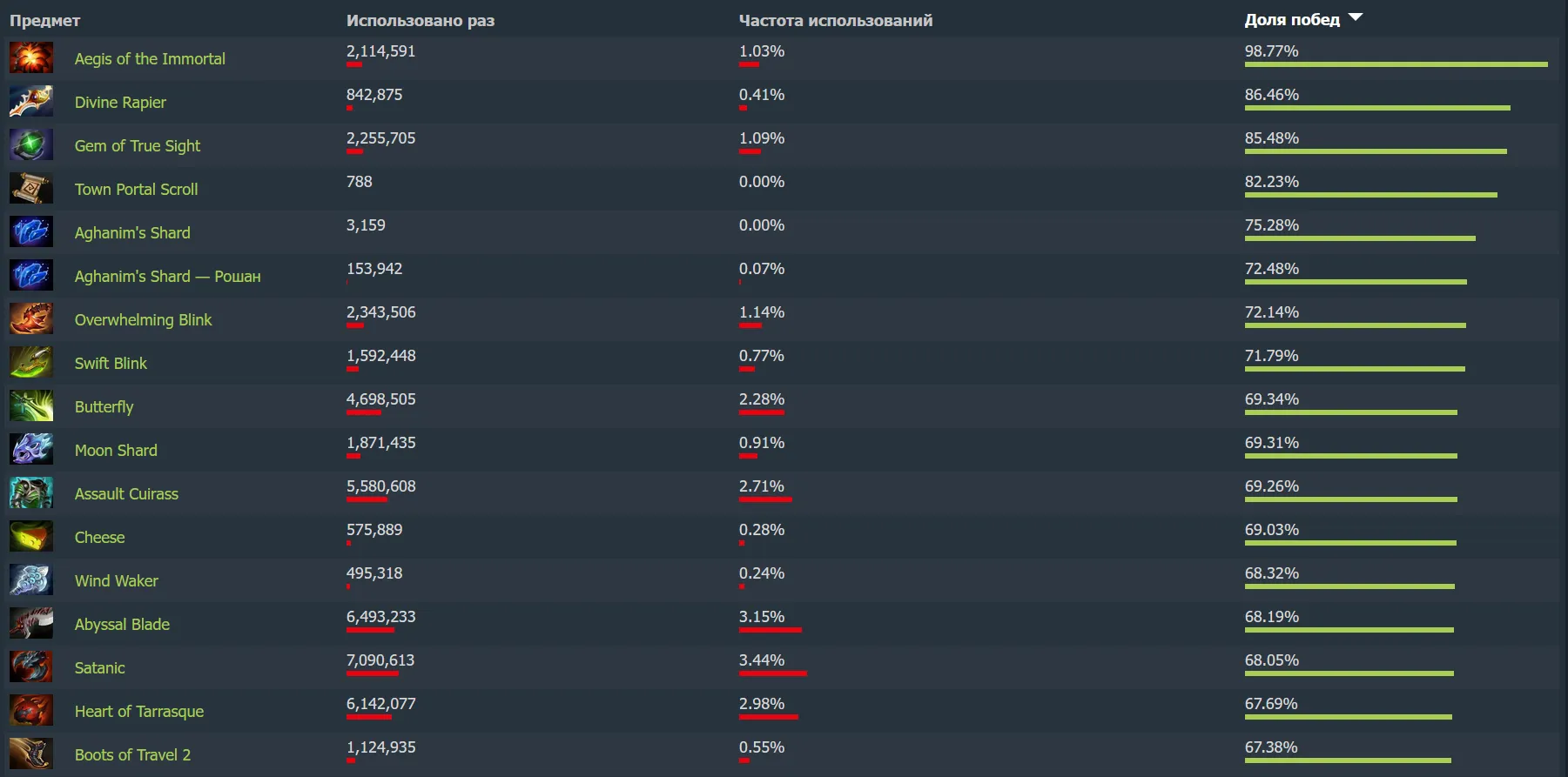The width and height of the screenshot is (1568, 777).
Task: Sort the table by Использовано раз column
Action: click(421, 20)
